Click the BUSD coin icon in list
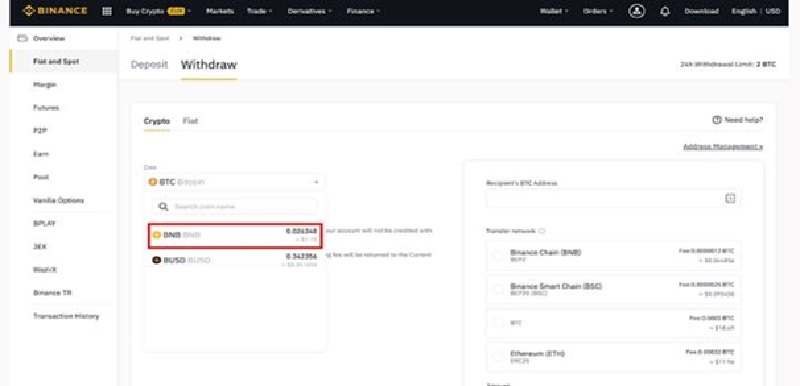This screenshot has width=800, height=386. click(x=157, y=260)
